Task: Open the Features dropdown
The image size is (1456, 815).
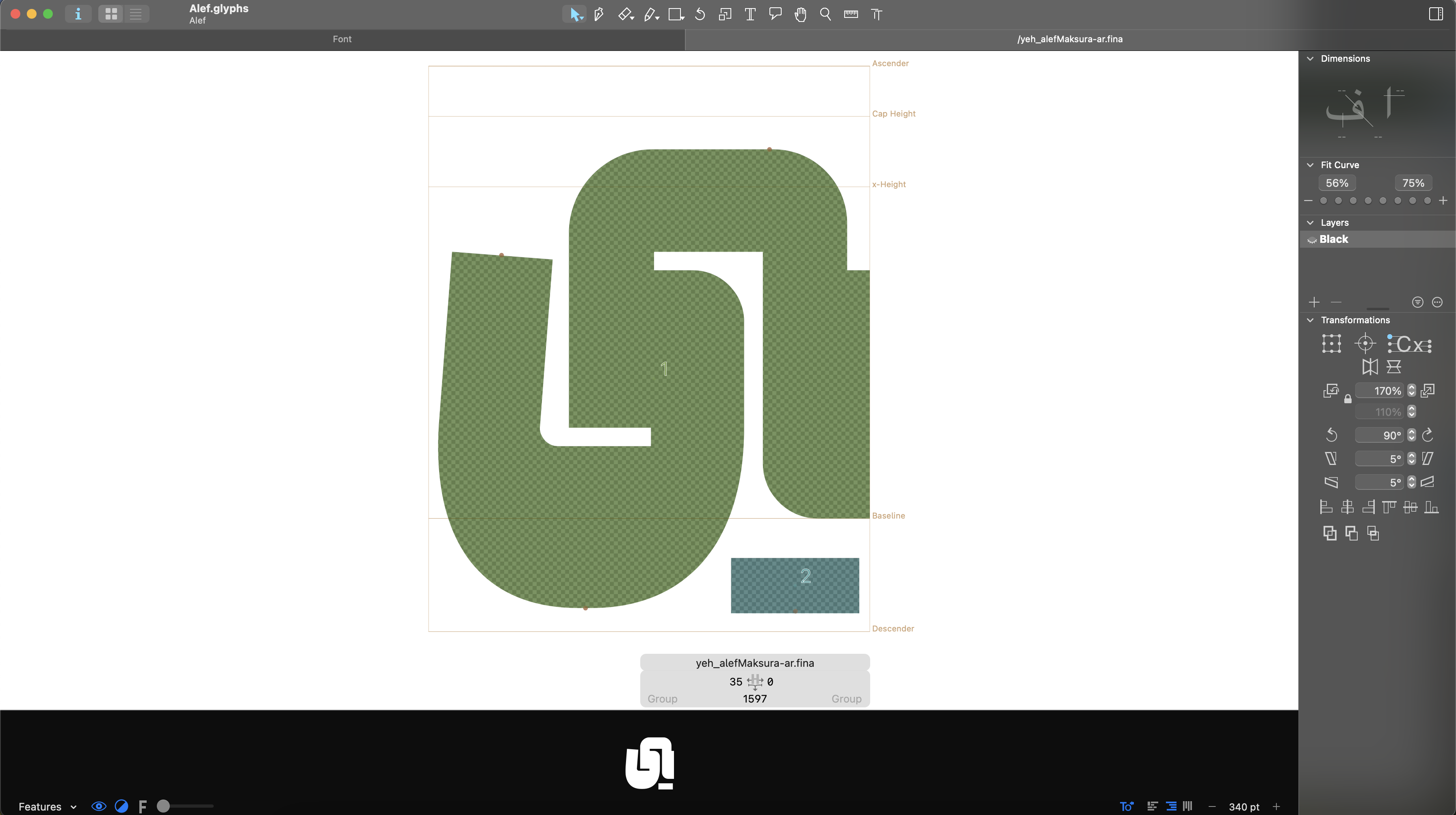Action: coord(47,806)
